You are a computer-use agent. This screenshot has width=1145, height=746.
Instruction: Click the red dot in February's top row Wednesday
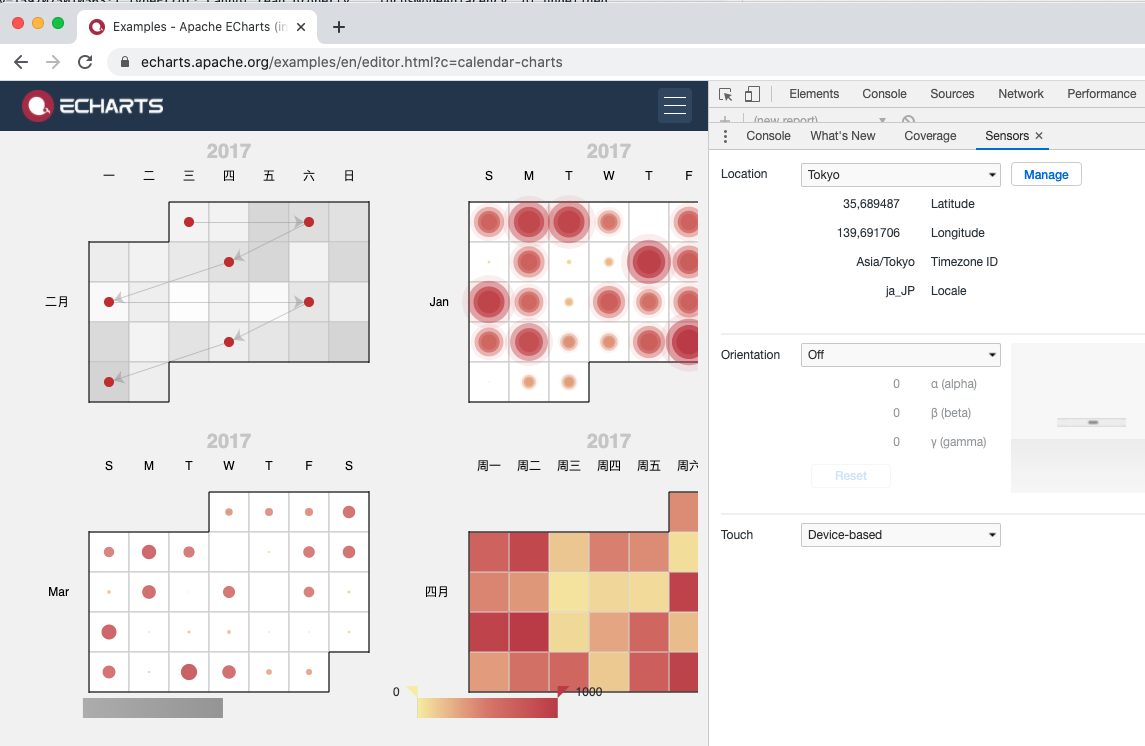point(189,222)
